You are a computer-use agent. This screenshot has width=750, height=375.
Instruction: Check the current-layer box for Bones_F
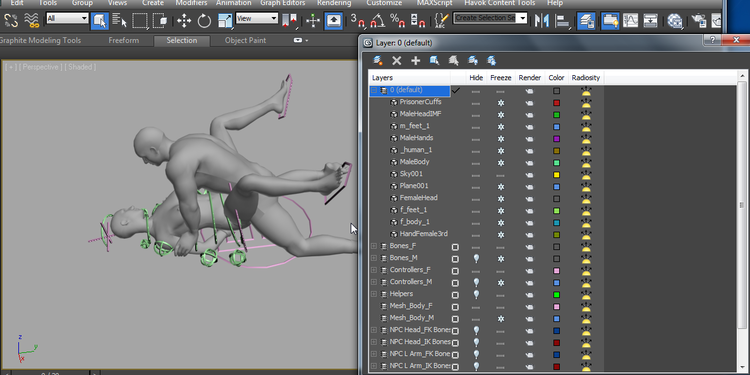coord(455,247)
